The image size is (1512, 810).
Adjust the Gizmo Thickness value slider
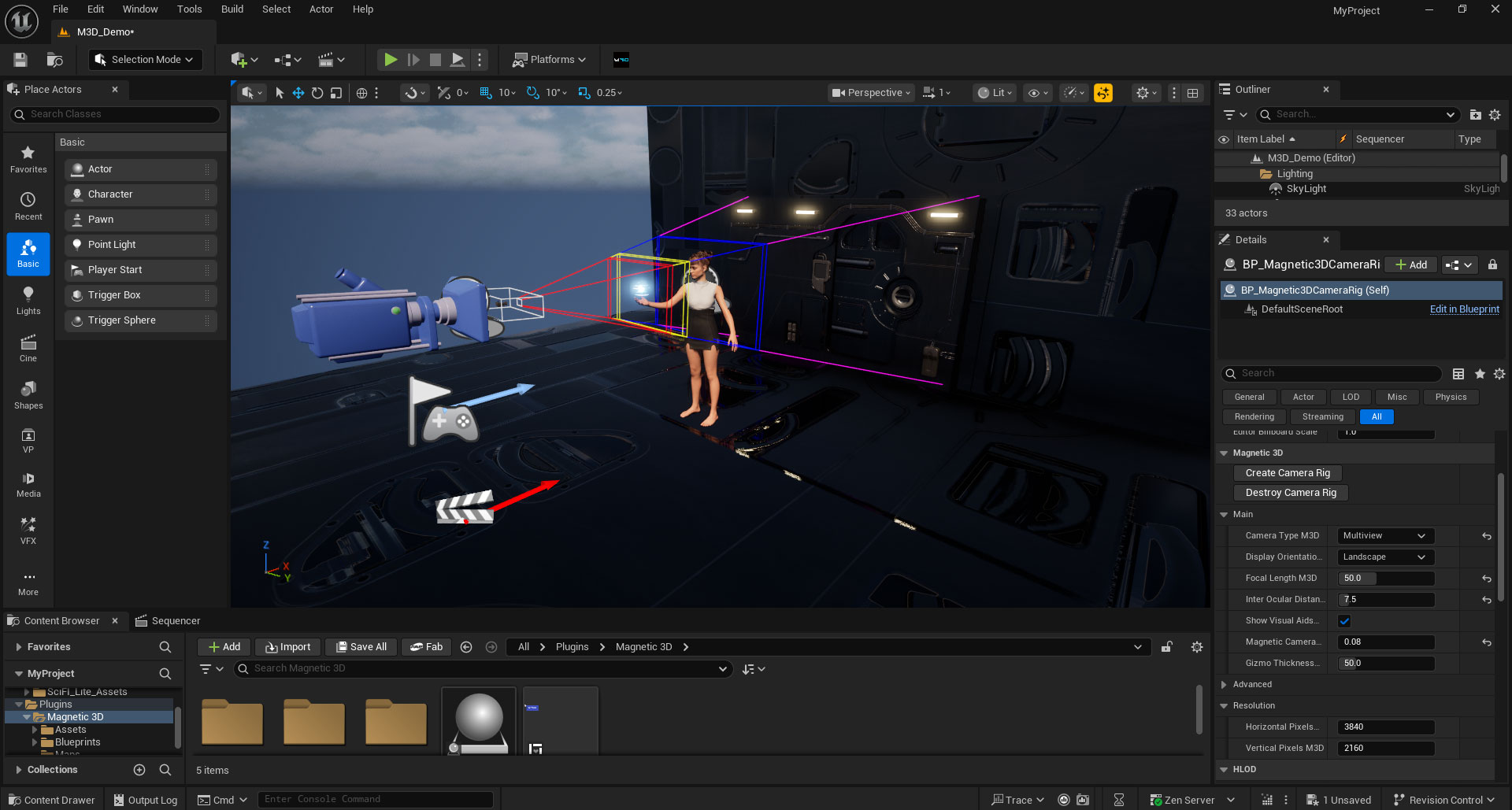tap(1386, 664)
